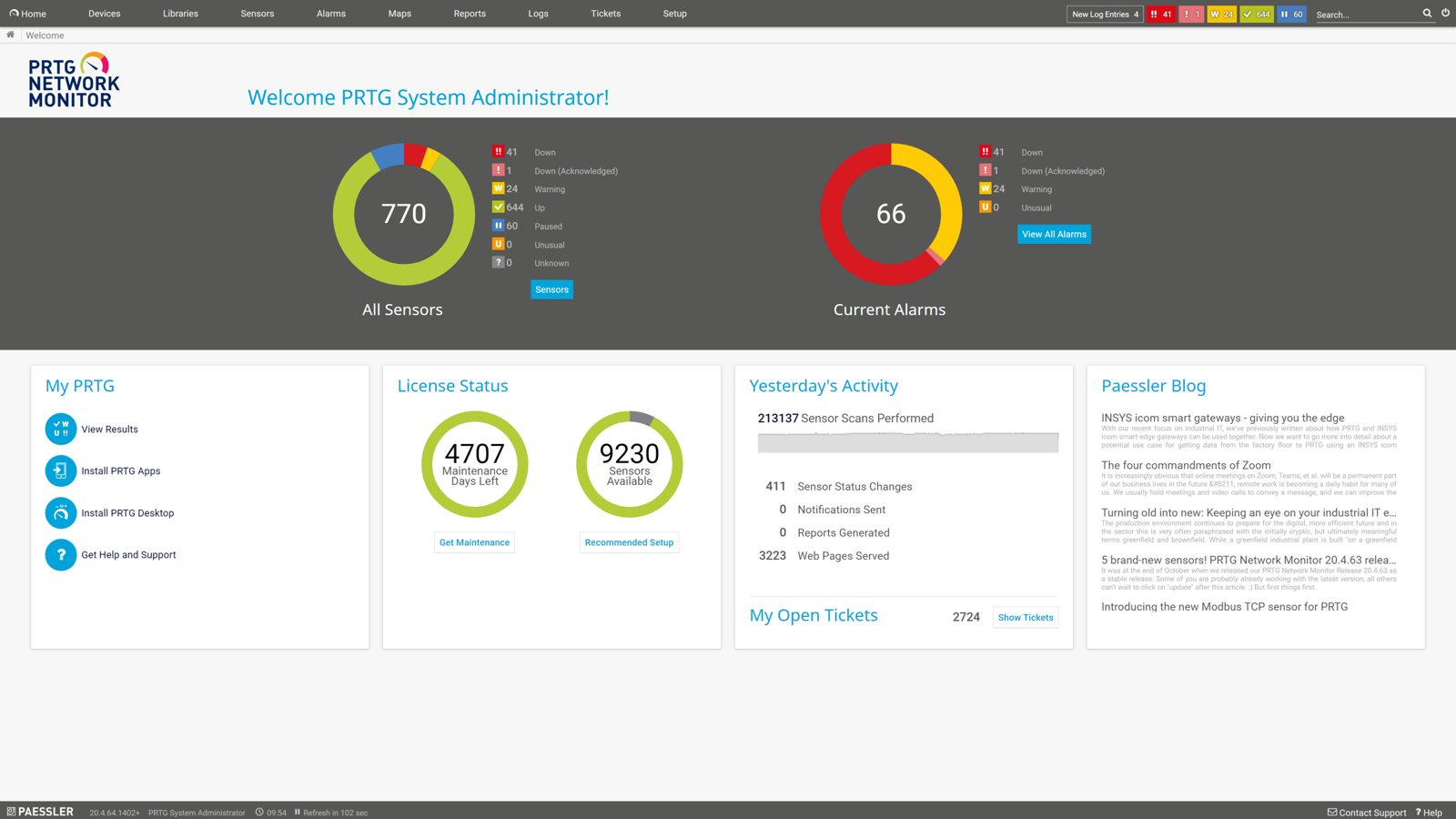Screen dimensions: 1456x819
Task: Click the Down icon in All Sensors legend
Action: point(498,152)
